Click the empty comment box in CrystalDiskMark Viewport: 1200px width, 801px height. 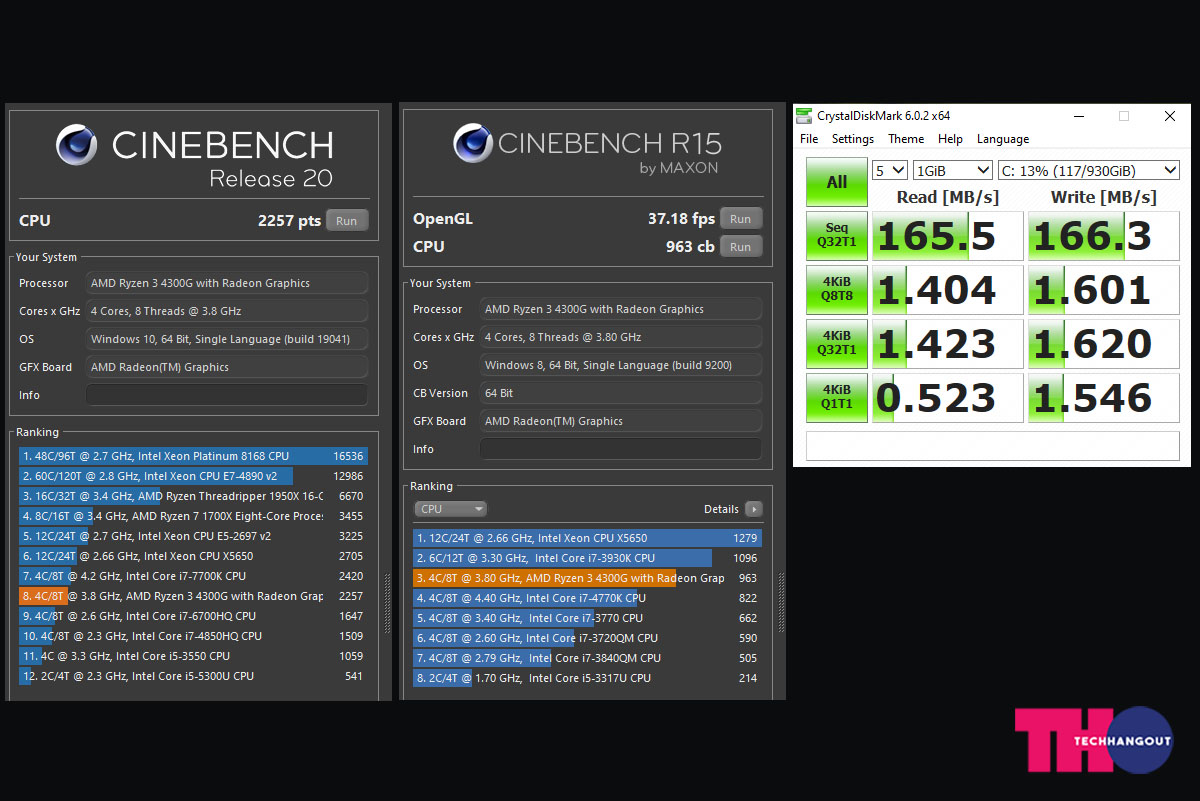pyautogui.click(x=993, y=446)
